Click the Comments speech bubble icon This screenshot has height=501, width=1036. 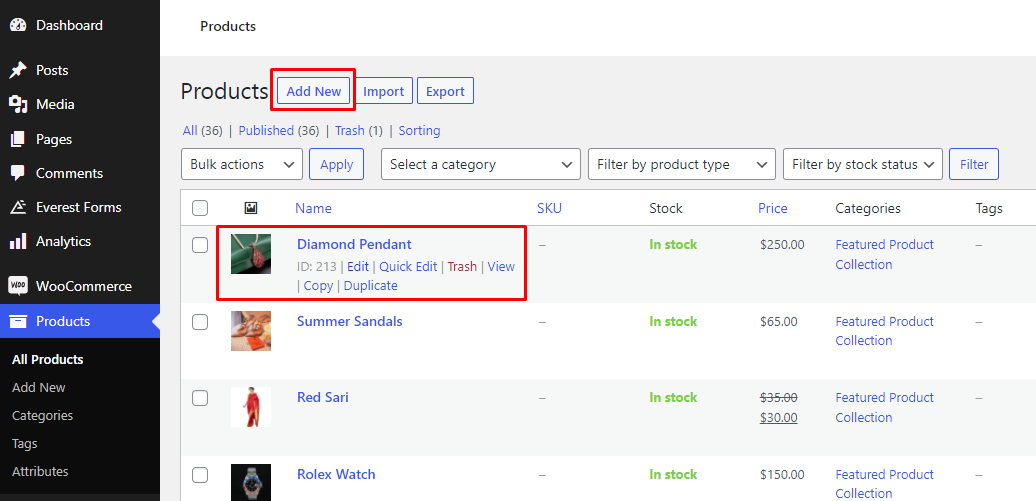[x=18, y=173]
